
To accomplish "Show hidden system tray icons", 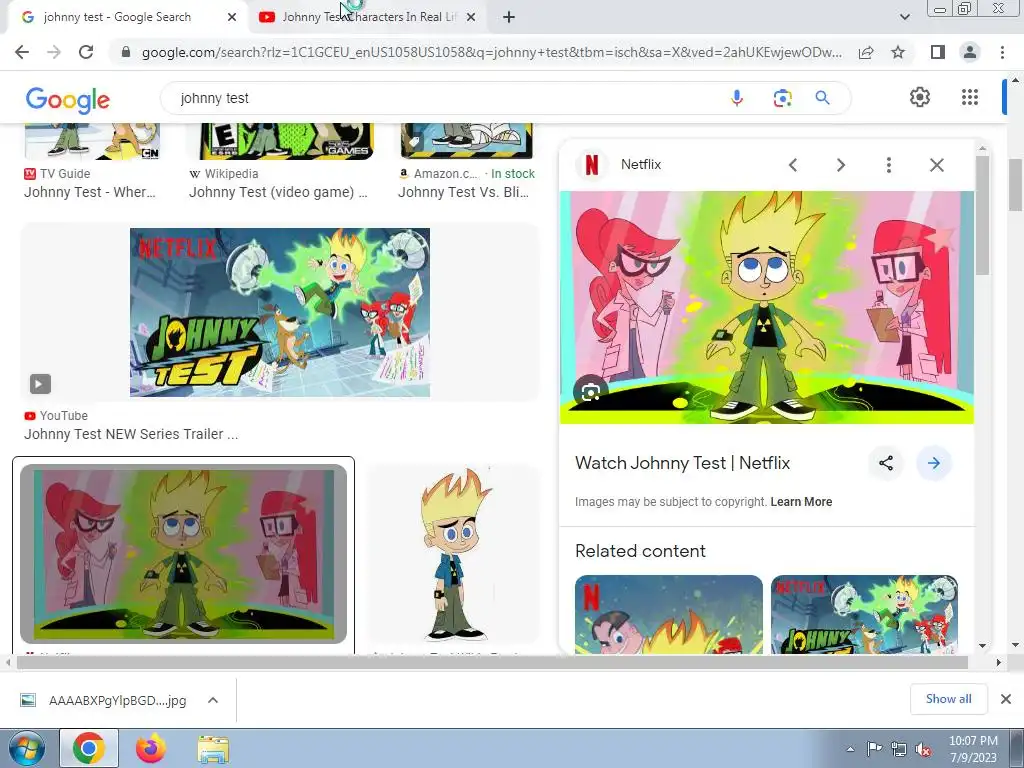I will [x=850, y=749].
